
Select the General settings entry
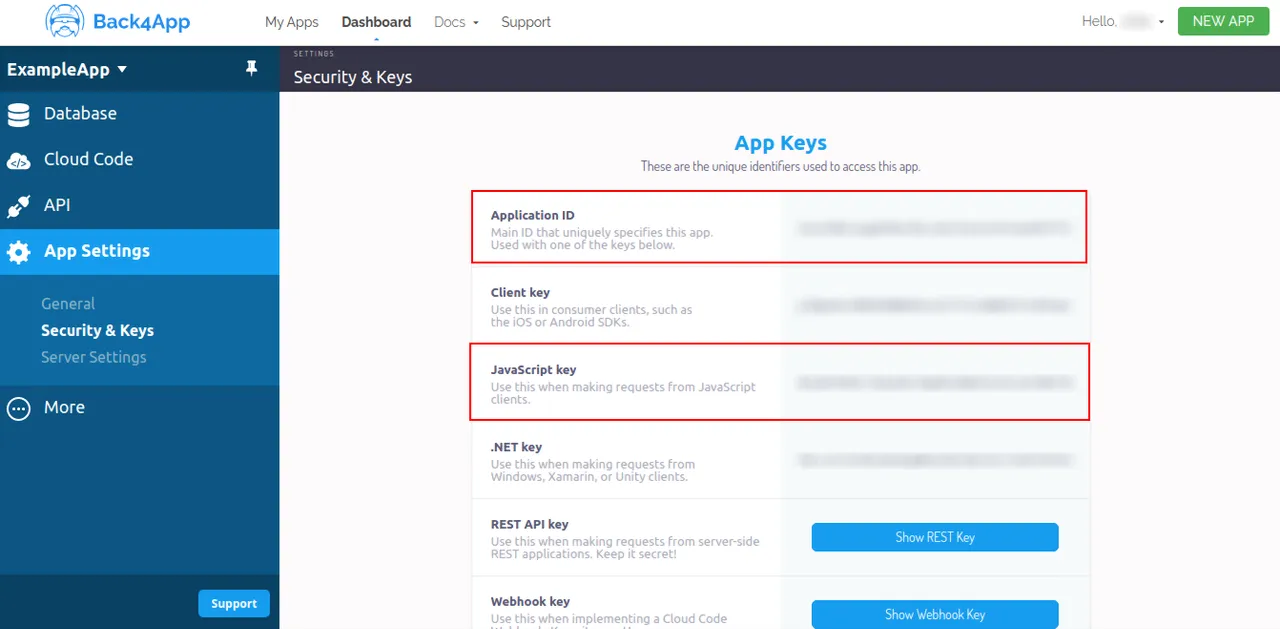pyautogui.click(x=68, y=303)
